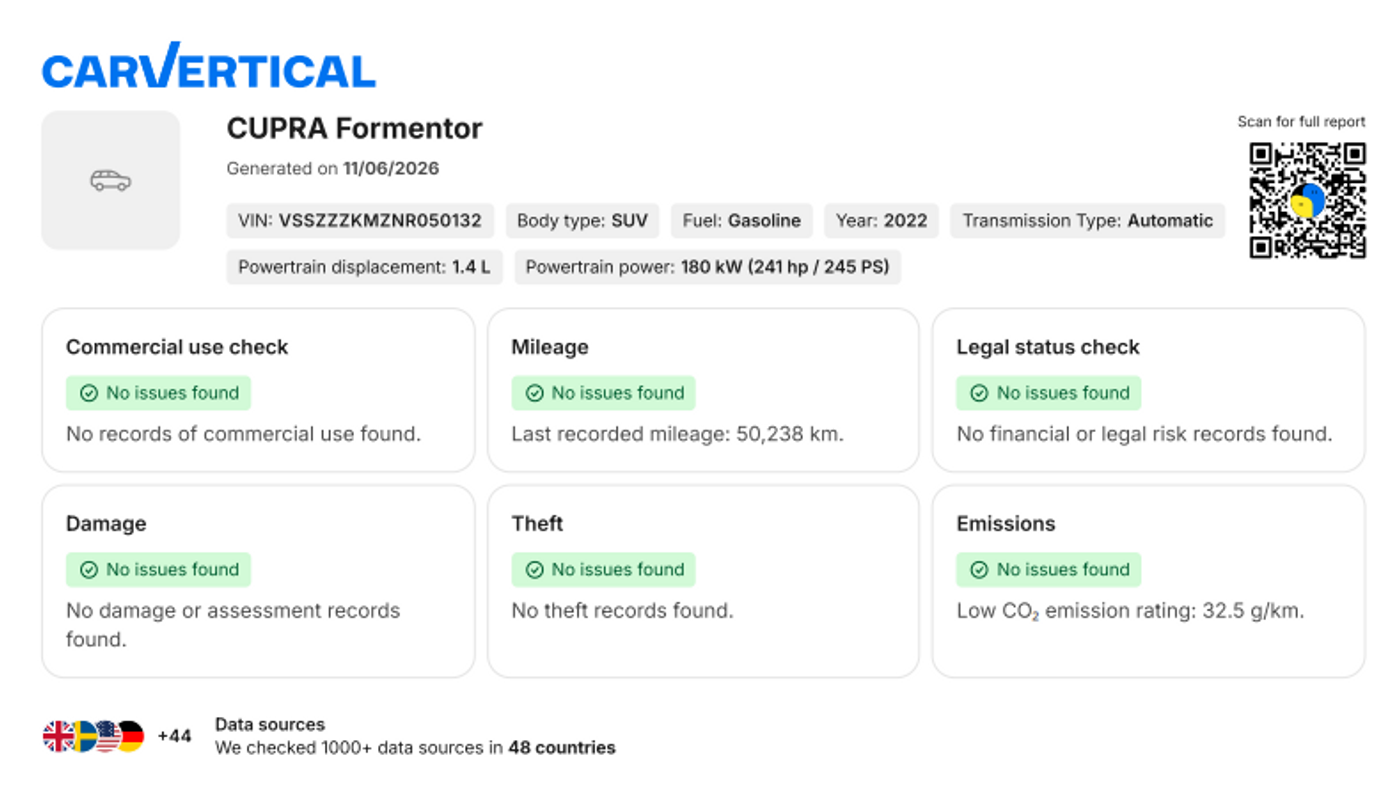Click the Transmission Type Automatic tag
The image size is (1400, 789).
(1088, 221)
